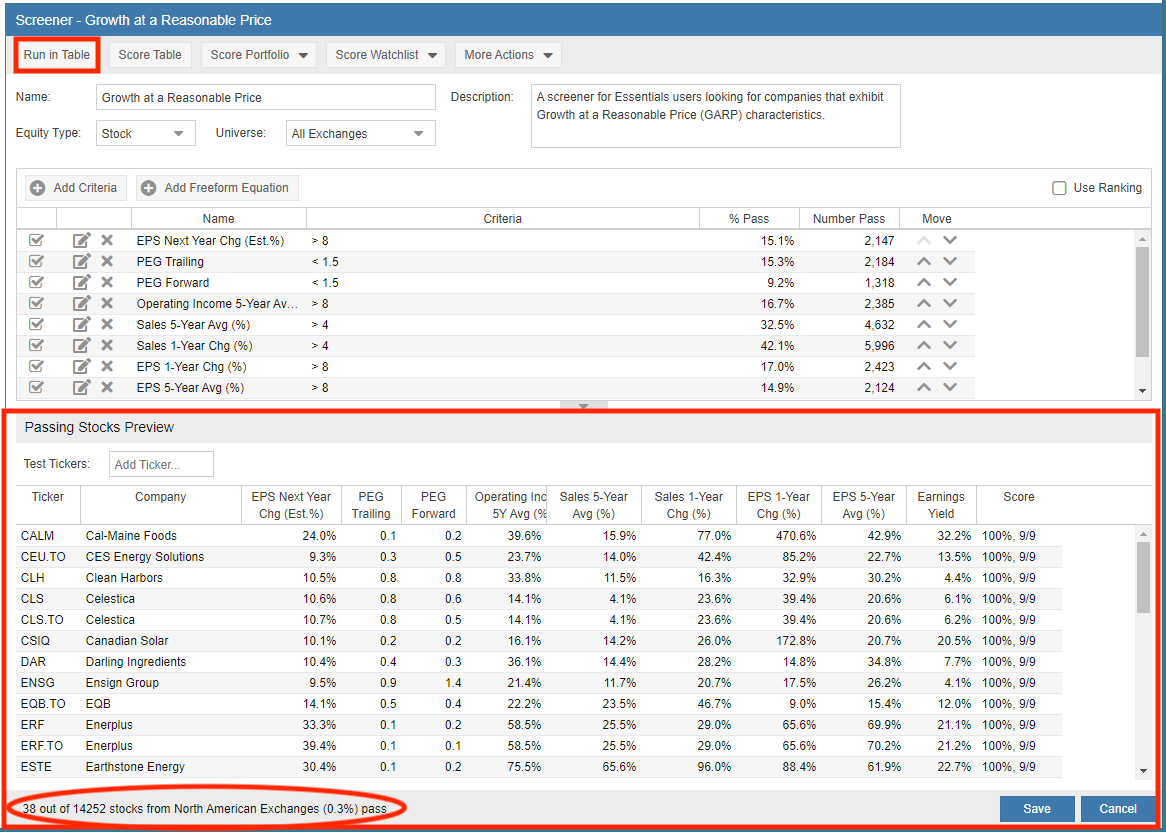Move Sales 5-Year Avg criteria down

tap(950, 324)
